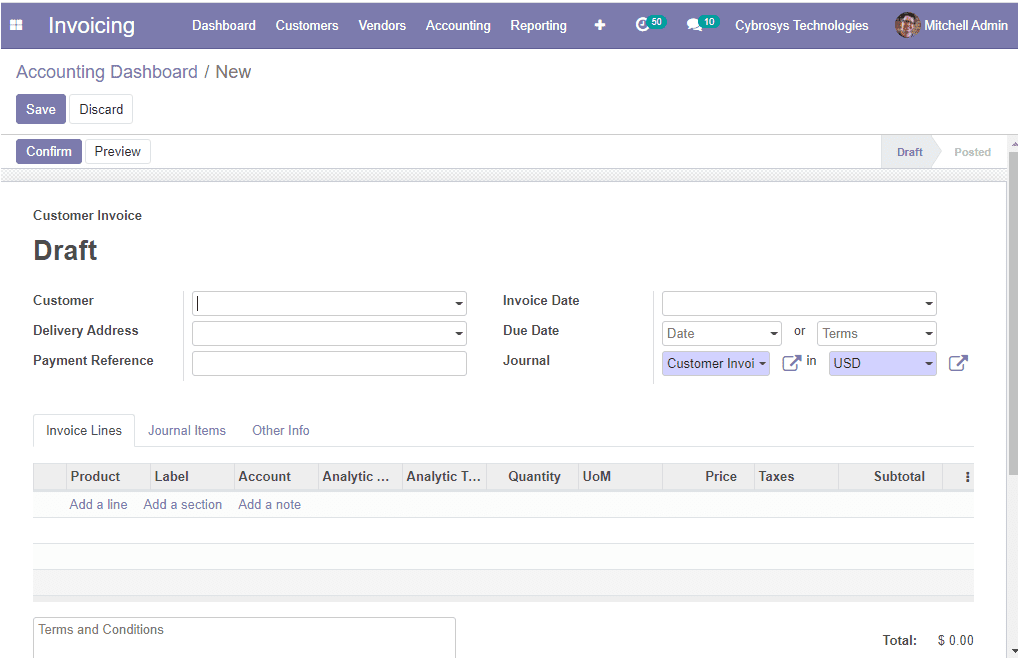The height and width of the screenshot is (659, 1019).
Task: Open the Accounting menu
Action: [x=458, y=25]
